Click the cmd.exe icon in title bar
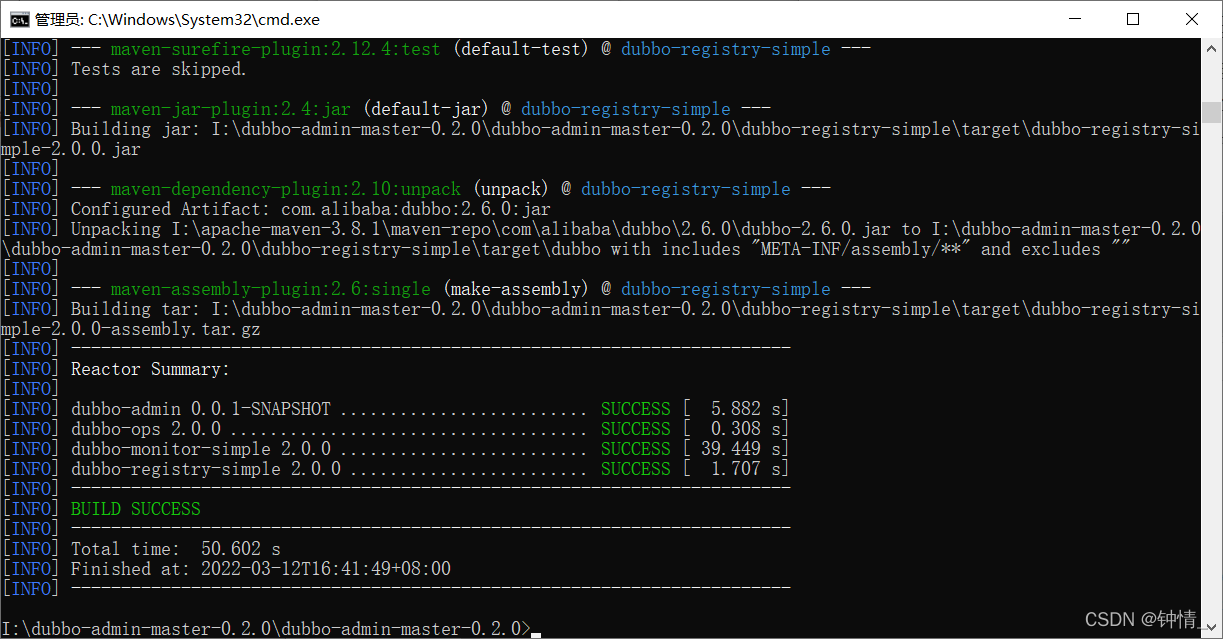Viewport: 1223px width, 639px height. [x=18, y=19]
